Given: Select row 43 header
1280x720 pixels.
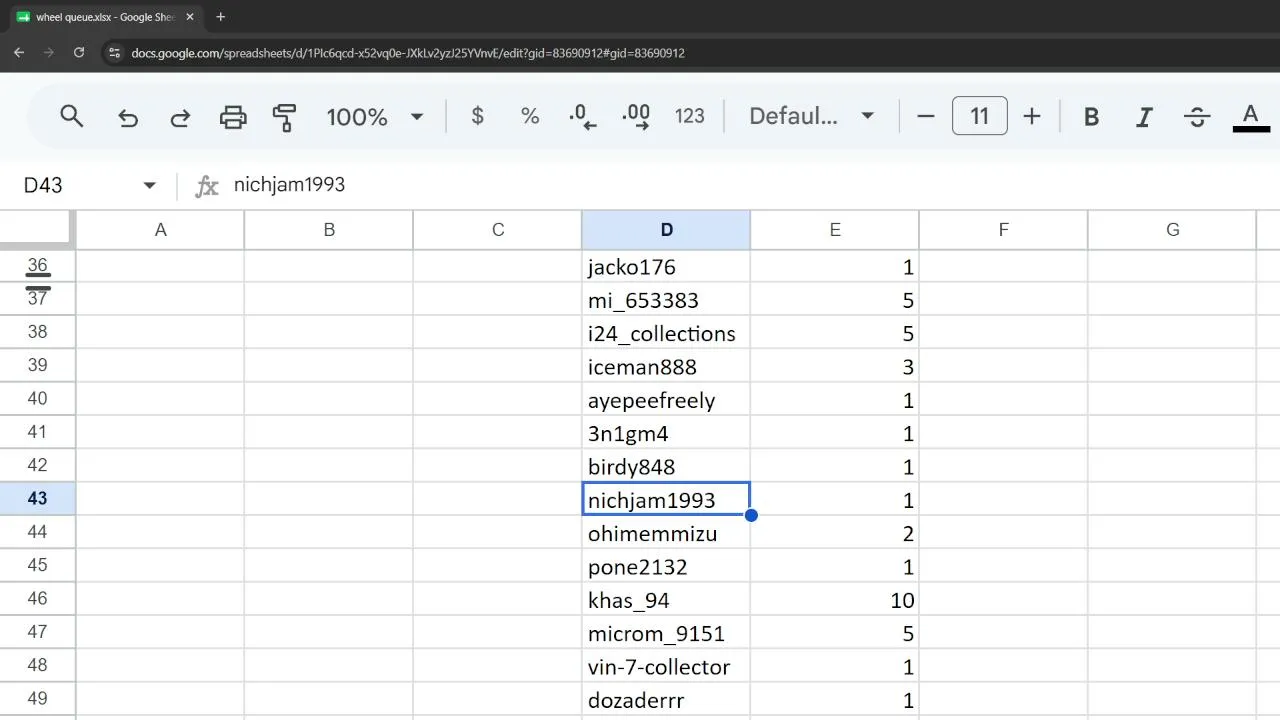Looking at the screenshot, I should pyautogui.click(x=37, y=498).
